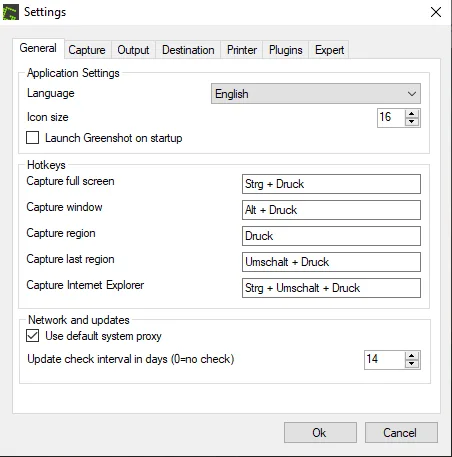The height and width of the screenshot is (457, 452).
Task: Click the Capture region hotkey field
Action: (331, 236)
